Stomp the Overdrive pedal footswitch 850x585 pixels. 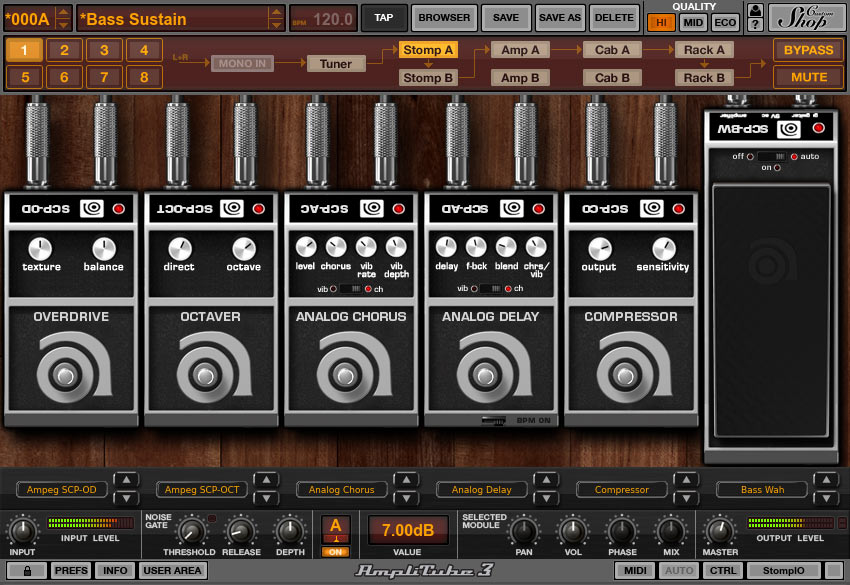click(65, 375)
